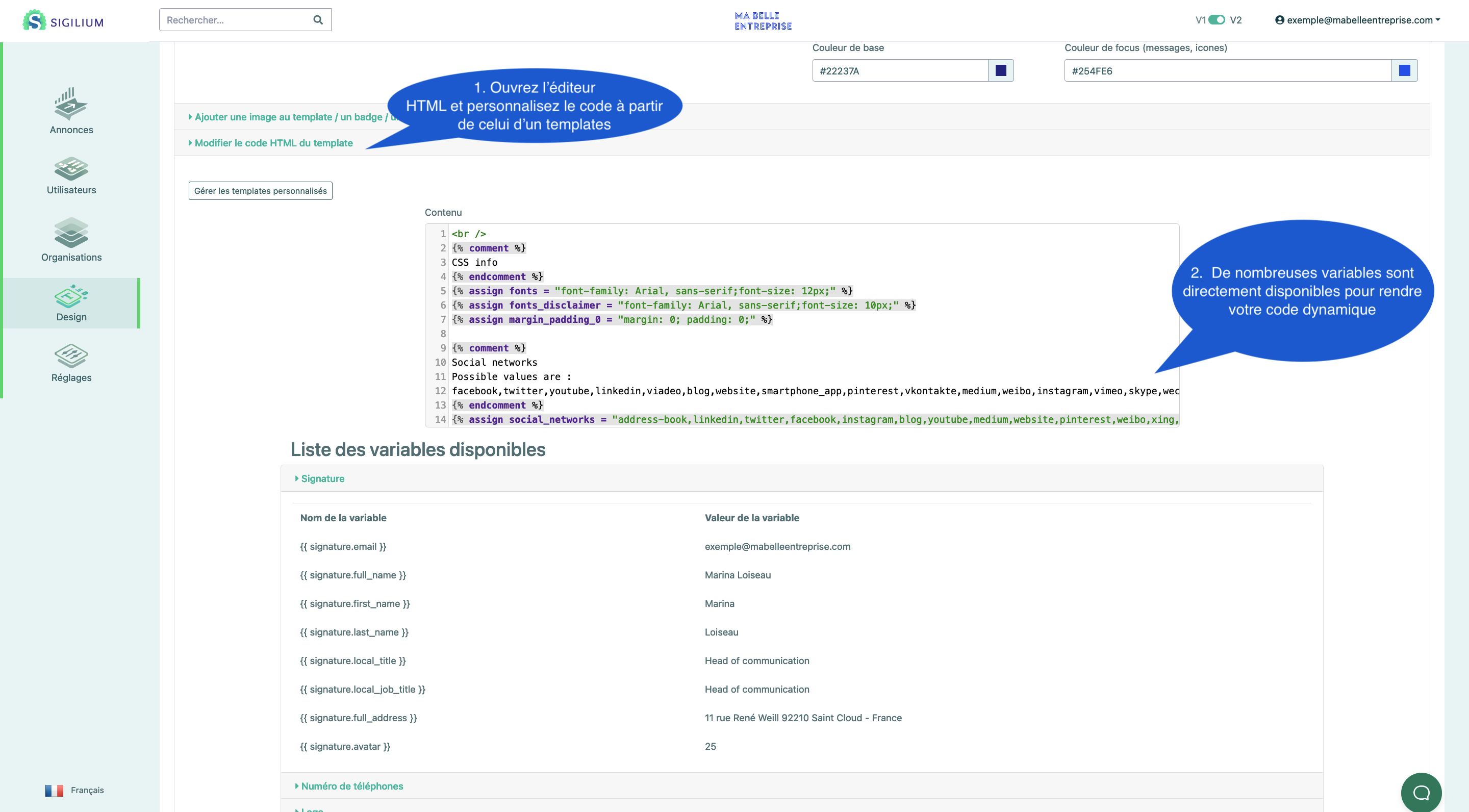Expand the 'Numéro de téléphones' section
Viewport: 1469px width, 812px height.
pyautogui.click(x=351, y=786)
